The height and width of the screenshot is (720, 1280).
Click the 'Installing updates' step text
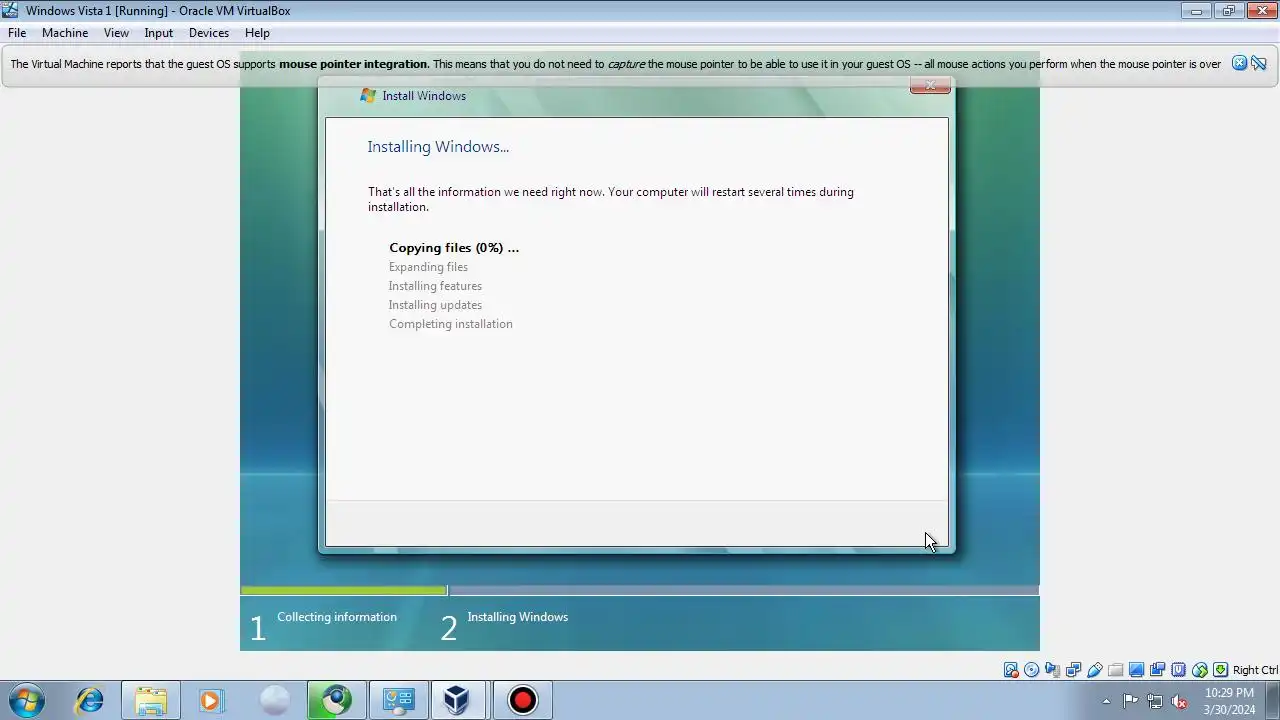click(435, 305)
